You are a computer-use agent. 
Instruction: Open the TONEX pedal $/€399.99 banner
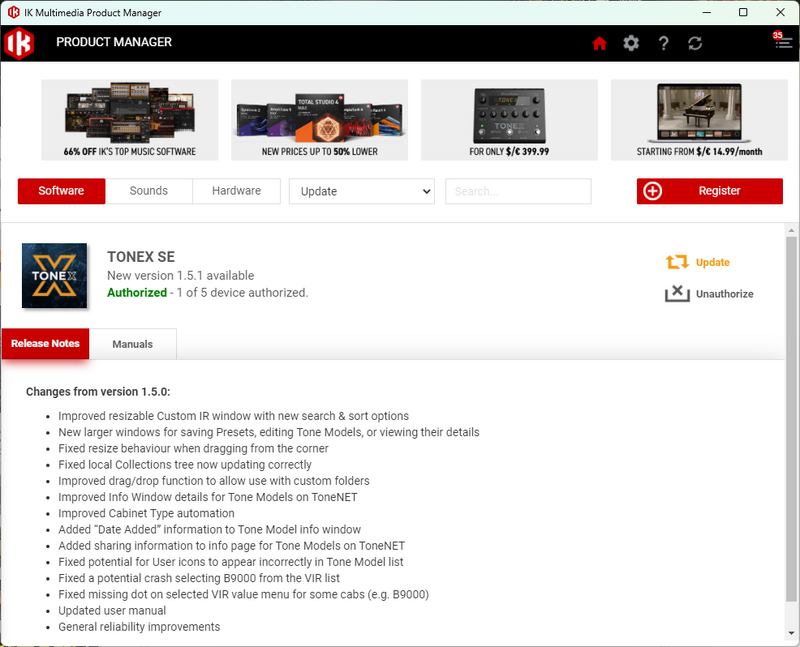click(x=509, y=120)
